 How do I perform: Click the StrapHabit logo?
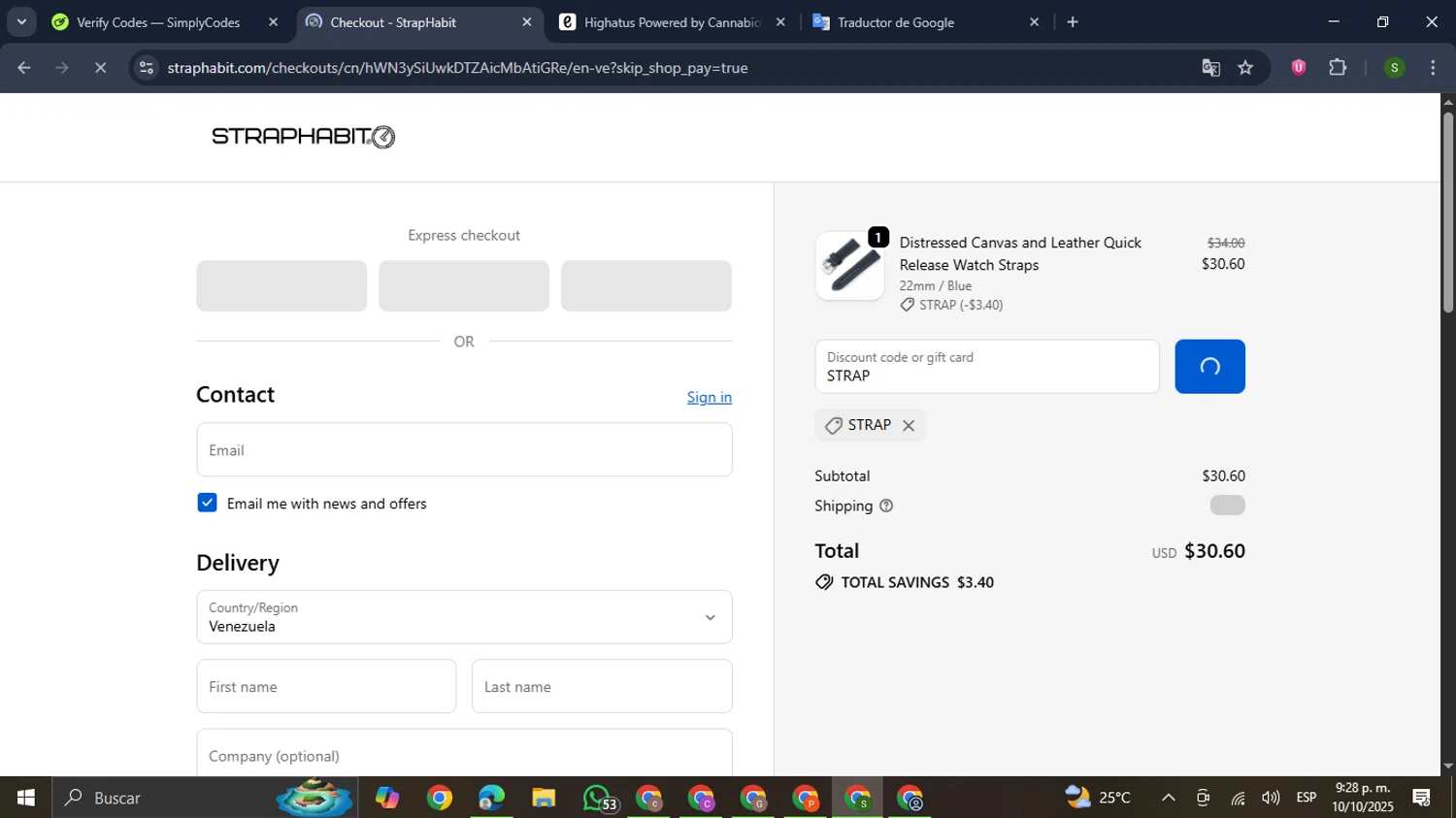[x=303, y=137]
